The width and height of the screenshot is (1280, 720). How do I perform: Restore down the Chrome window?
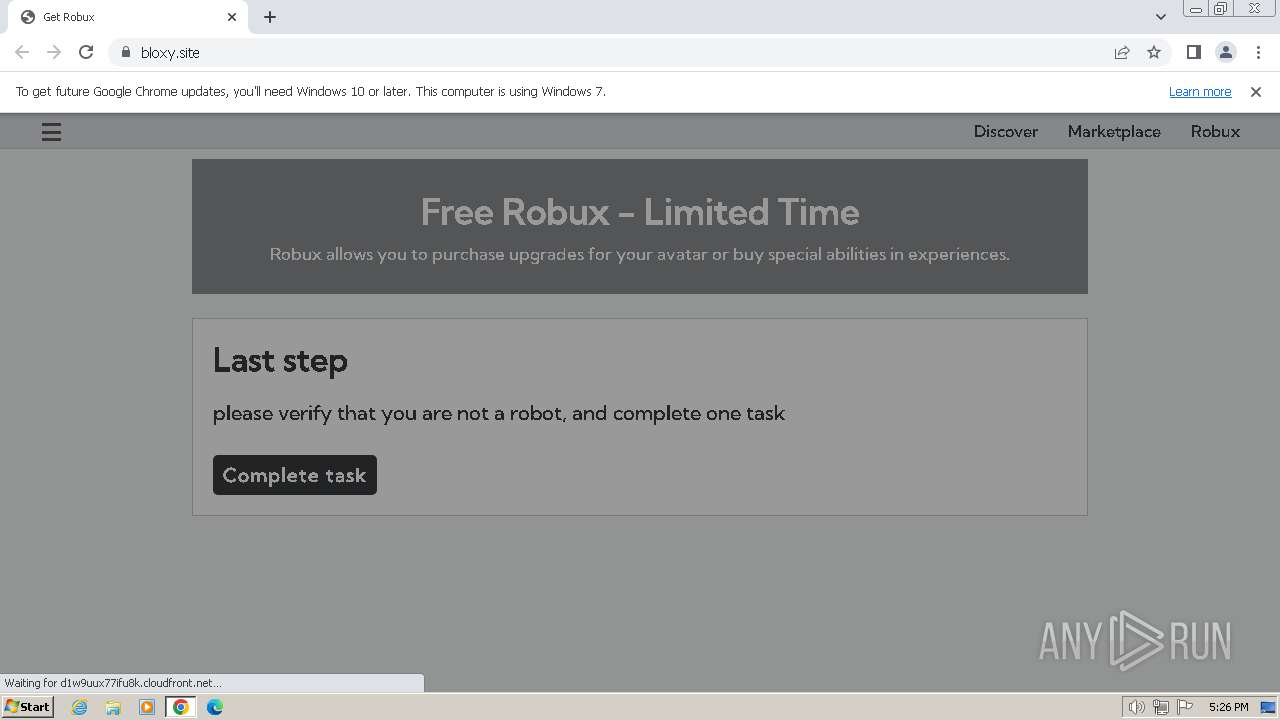click(1221, 9)
